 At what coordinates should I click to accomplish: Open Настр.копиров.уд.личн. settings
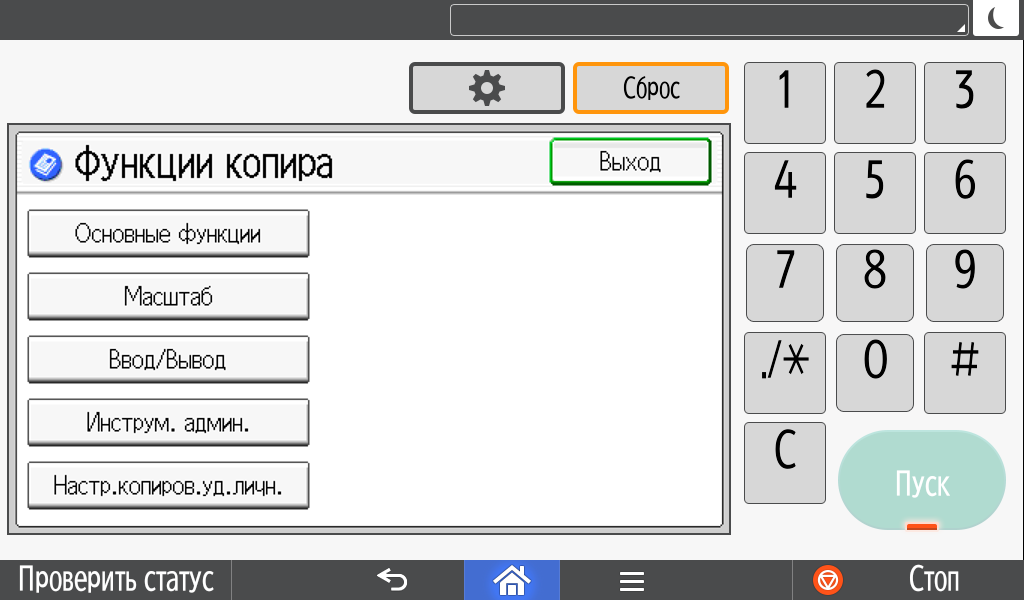coord(168,486)
